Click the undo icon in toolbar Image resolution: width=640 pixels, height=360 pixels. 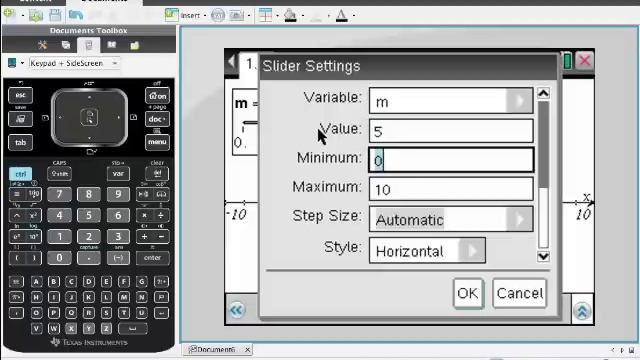[76, 15]
